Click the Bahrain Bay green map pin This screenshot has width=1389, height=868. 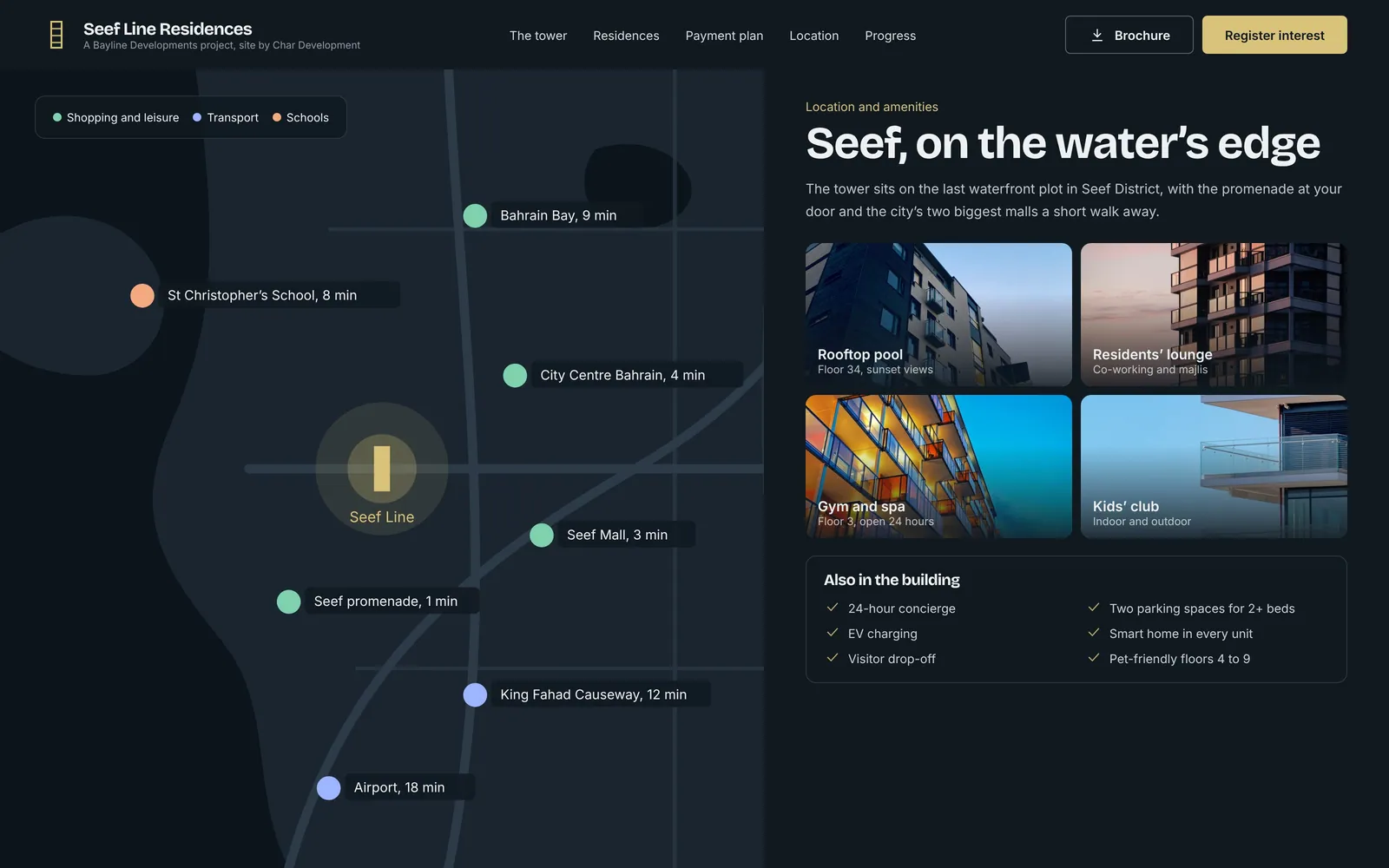click(x=475, y=215)
